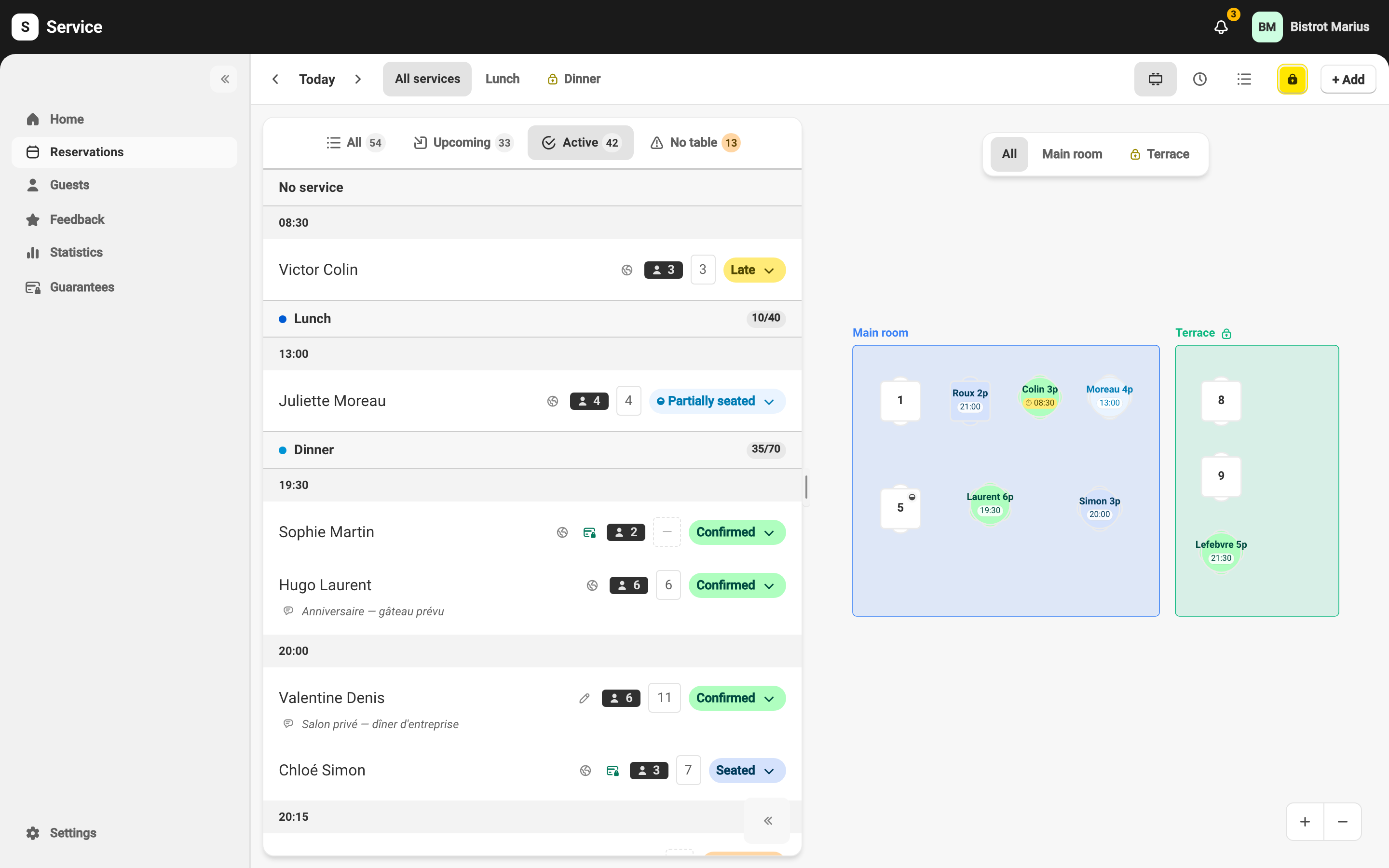Click Valentine Denis's note comment icon
This screenshot has height=868, width=1389.
pyautogui.click(x=289, y=724)
